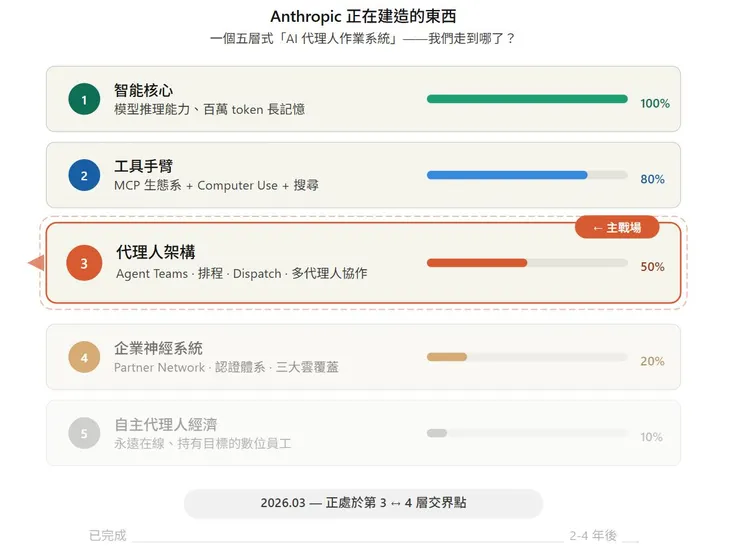Select the 工具手臂 layer heading
740x560 pixels.
tap(143, 167)
